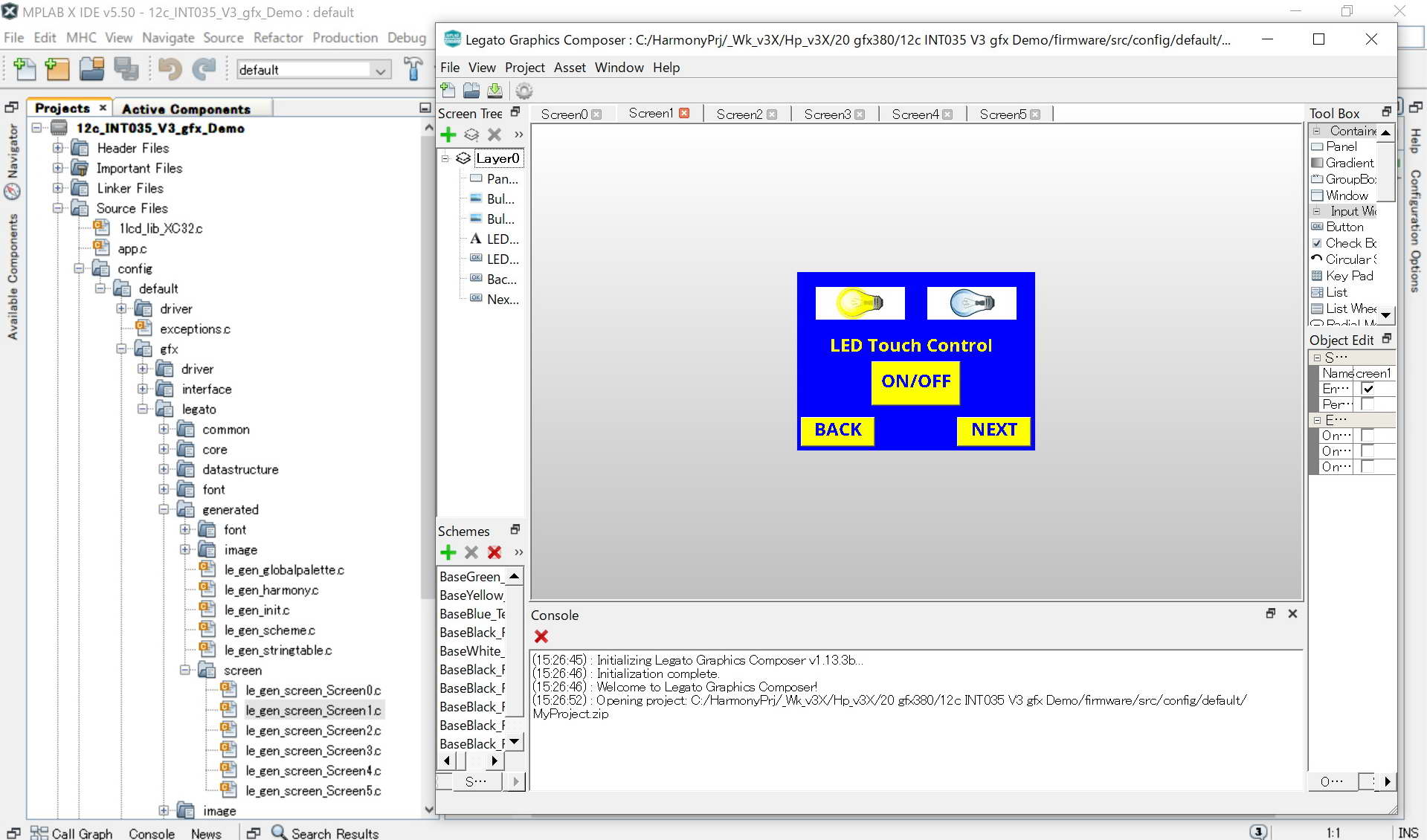Click the settings gear in Legato toolbar

click(524, 91)
